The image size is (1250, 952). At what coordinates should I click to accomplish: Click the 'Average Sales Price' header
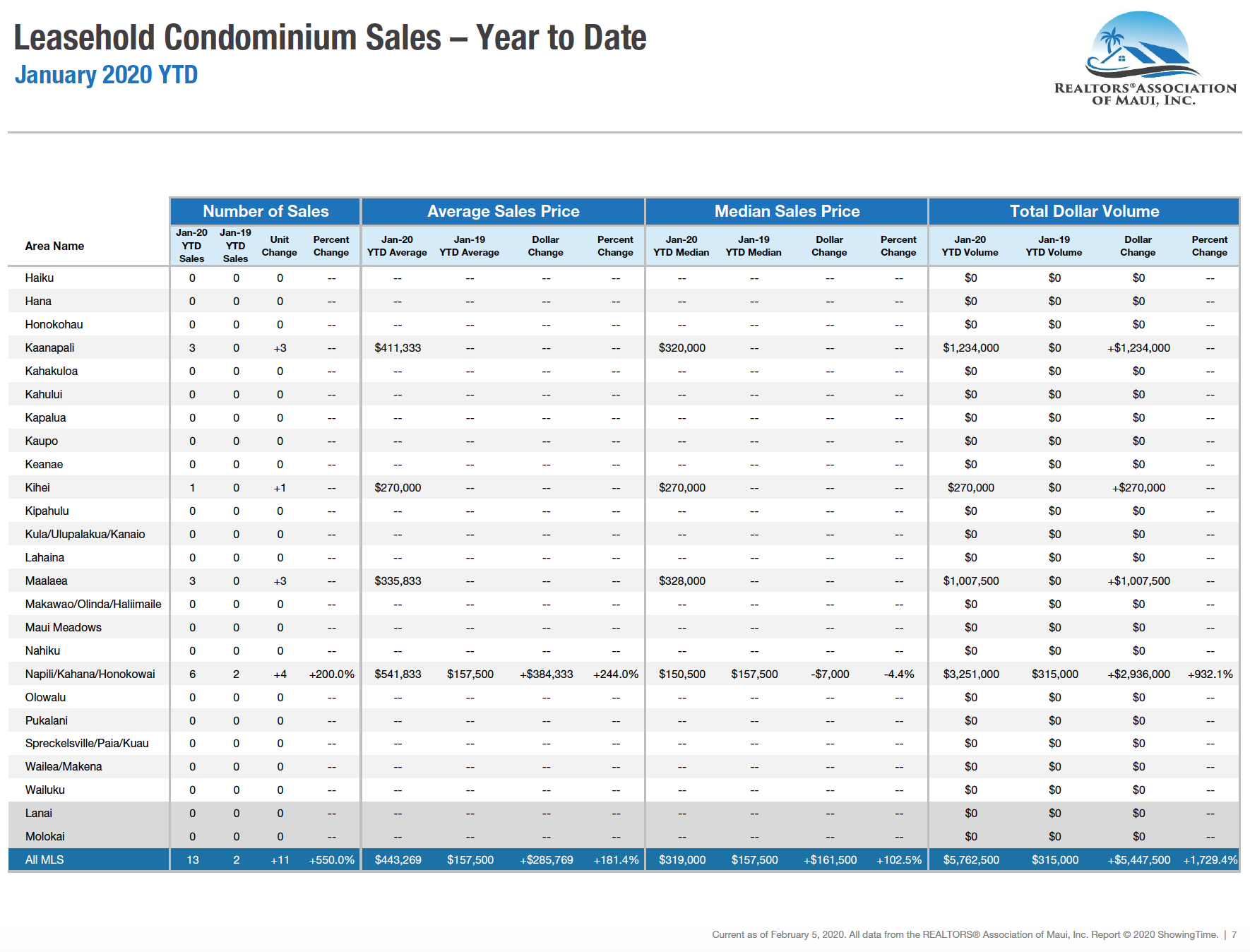click(503, 211)
